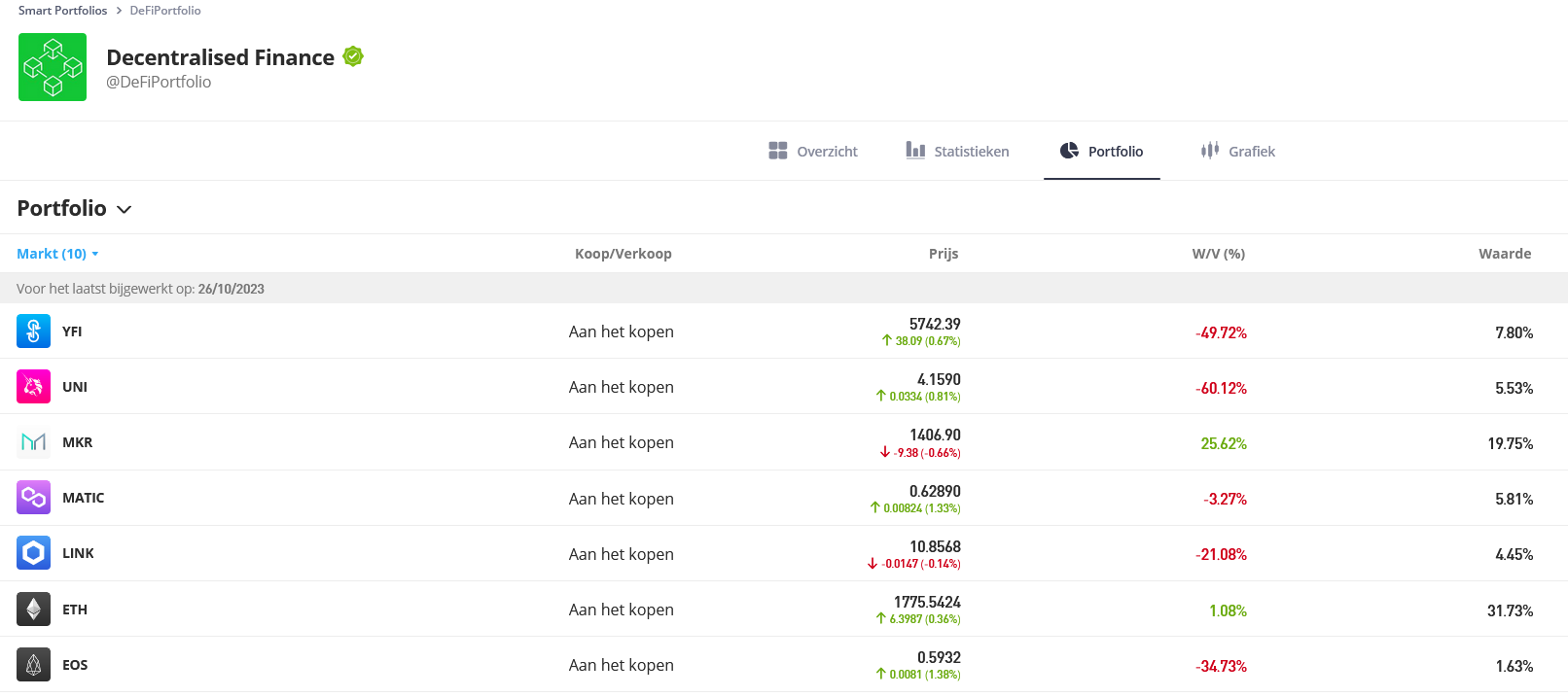Click the MATIC Polygon coin icon
The width and height of the screenshot is (1568, 697).
(x=33, y=497)
